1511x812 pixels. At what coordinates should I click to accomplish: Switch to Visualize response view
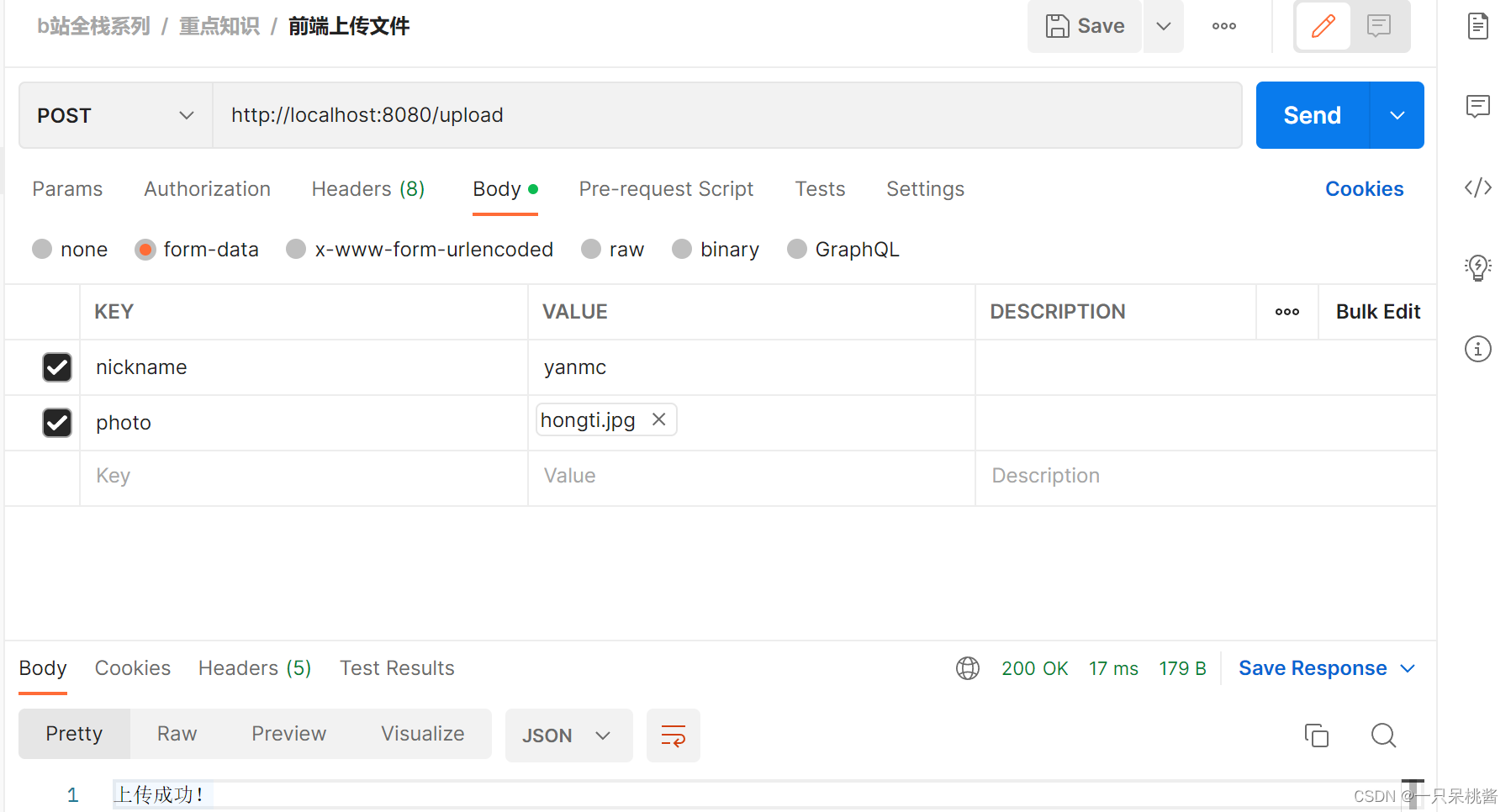(422, 734)
